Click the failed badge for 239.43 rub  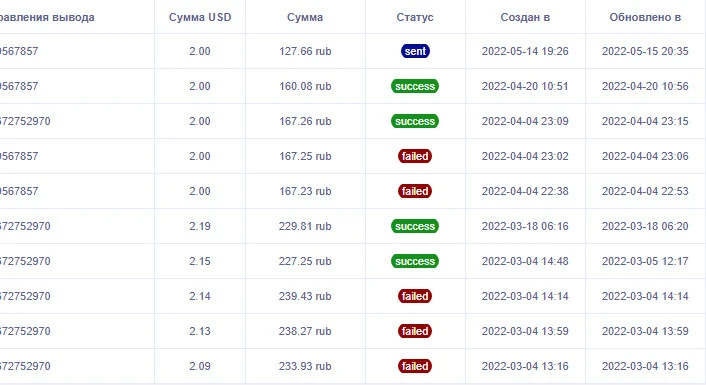[415, 296]
